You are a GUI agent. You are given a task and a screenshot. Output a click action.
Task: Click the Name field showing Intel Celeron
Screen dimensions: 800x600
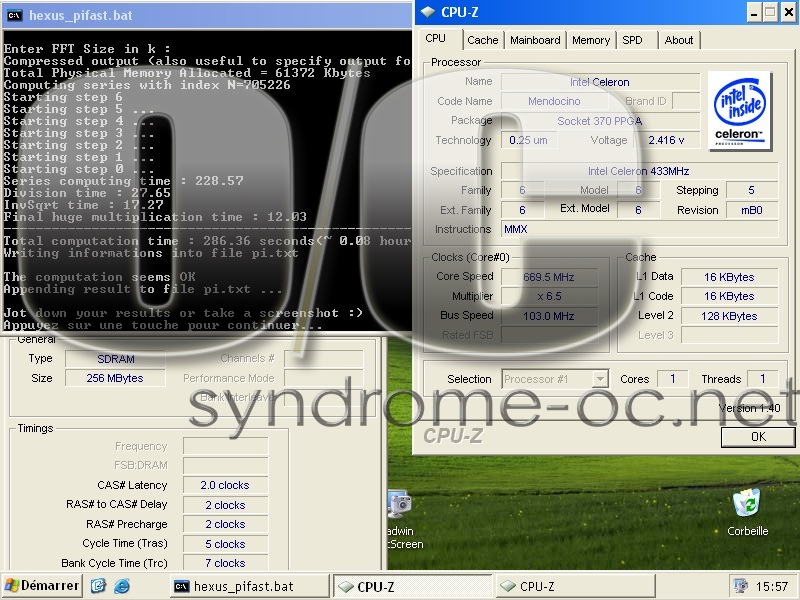600,82
